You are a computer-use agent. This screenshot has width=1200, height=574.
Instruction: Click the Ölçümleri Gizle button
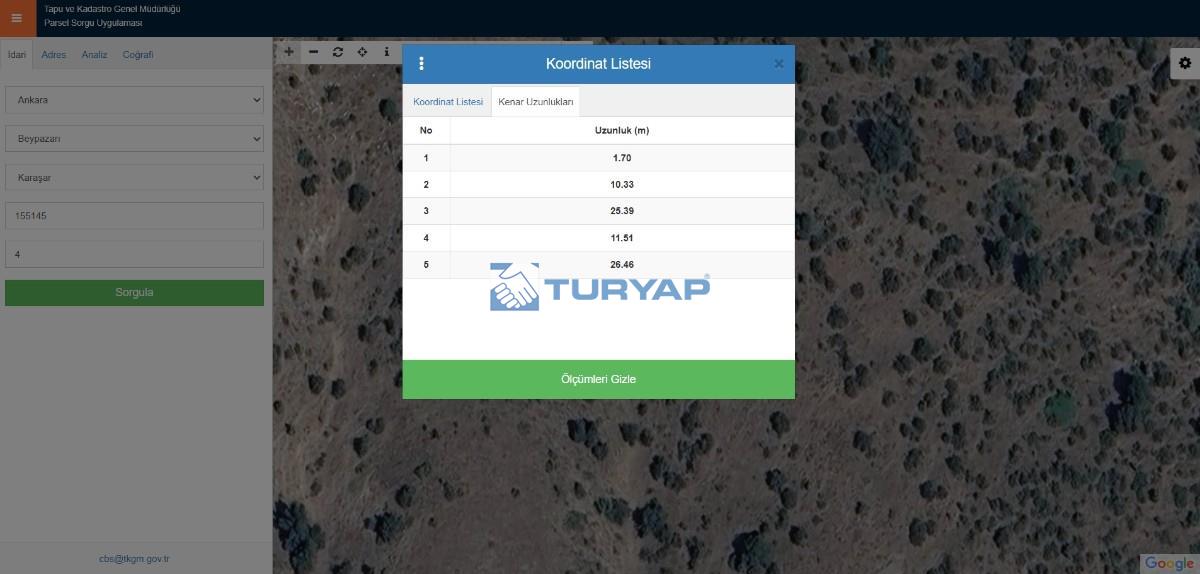click(x=598, y=379)
